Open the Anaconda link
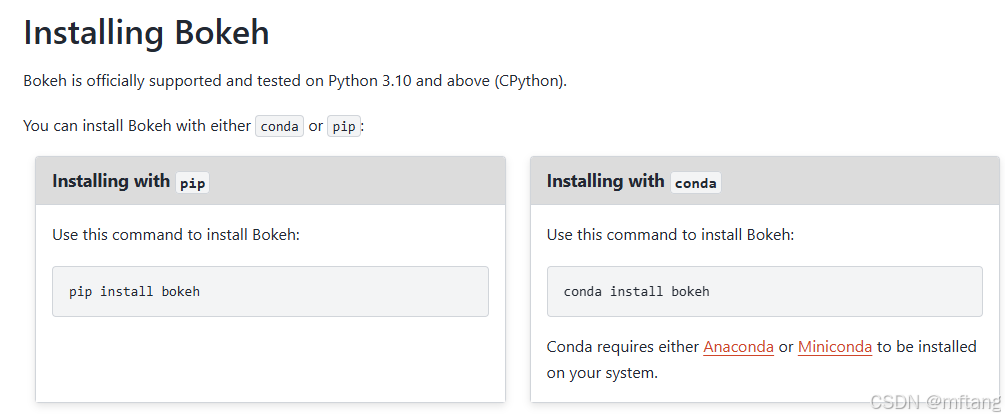This screenshot has width=1005, height=420. [x=738, y=347]
